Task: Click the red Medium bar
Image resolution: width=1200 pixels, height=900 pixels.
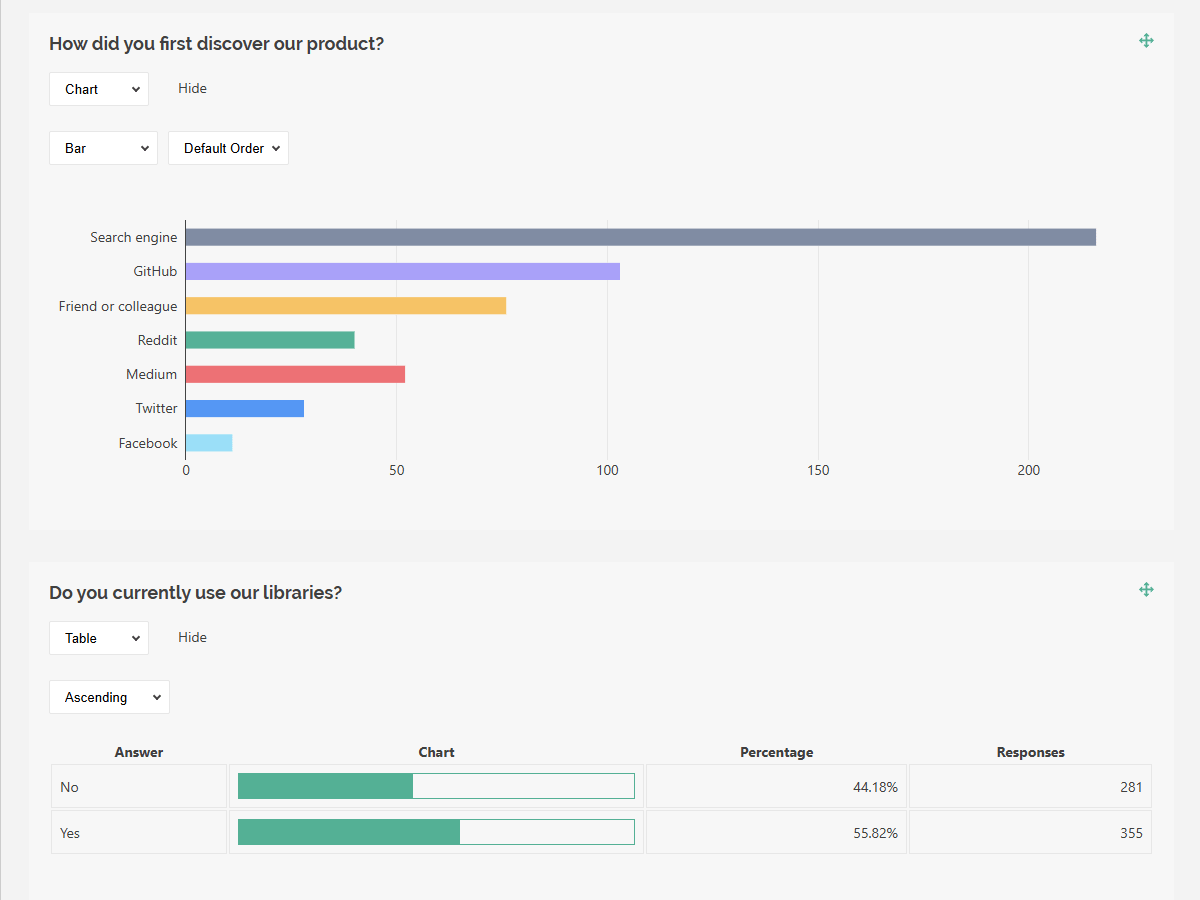Action: [295, 374]
